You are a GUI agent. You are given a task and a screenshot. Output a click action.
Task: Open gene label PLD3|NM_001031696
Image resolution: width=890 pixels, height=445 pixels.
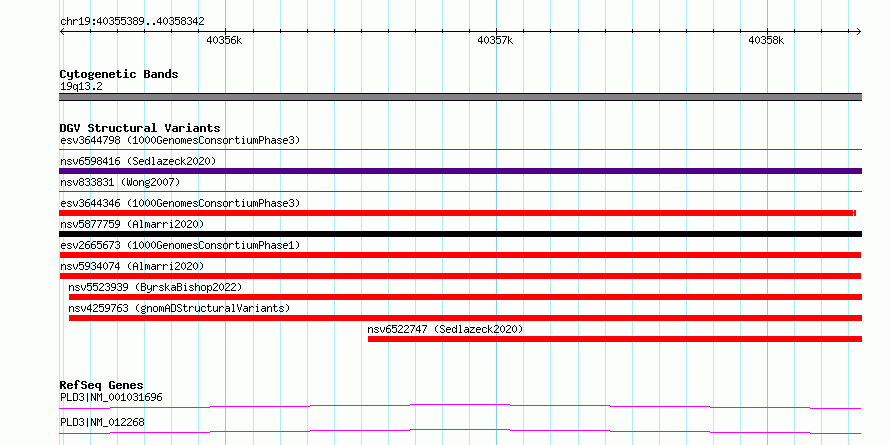coord(111,397)
